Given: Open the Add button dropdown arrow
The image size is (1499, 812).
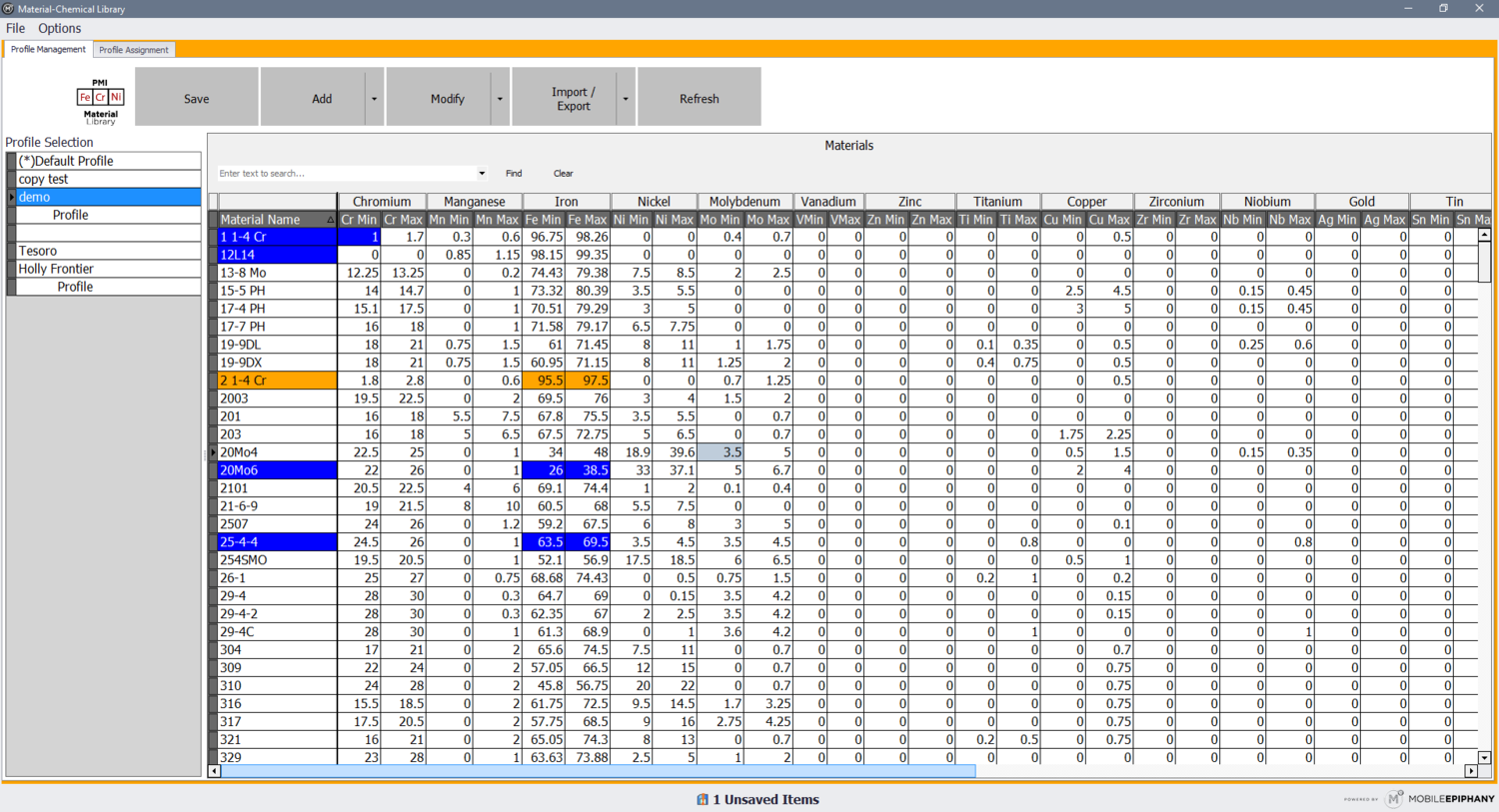Looking at the screenshot, I should (x=374, y=99).
